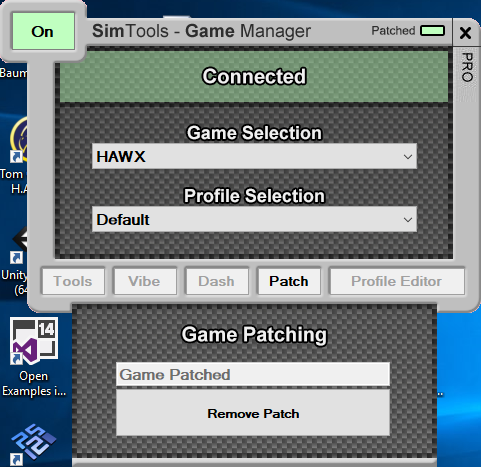Click the Game Selection label
The height and width of the screenshot is (467, 481).
[254, 133]
